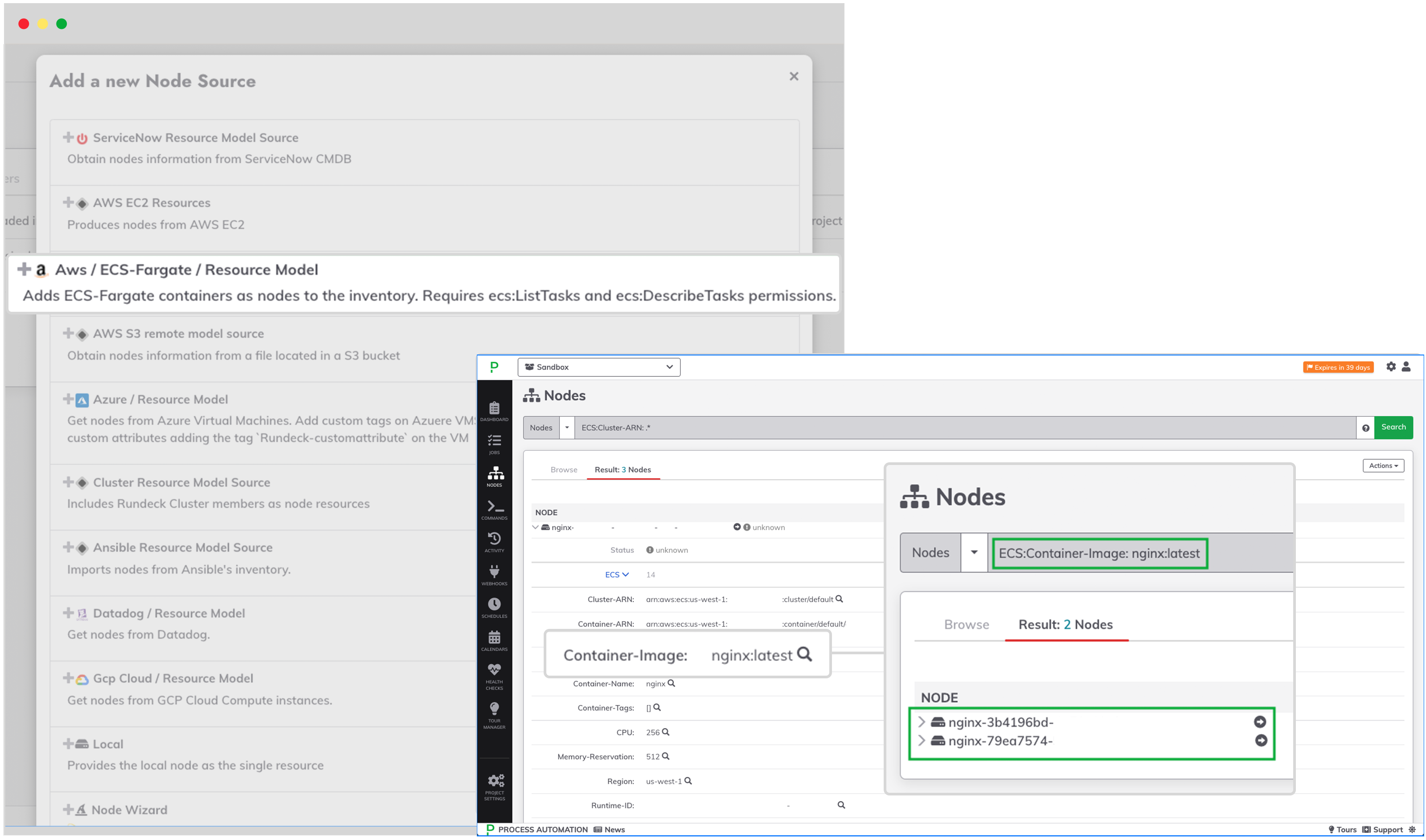Click the footer gear icon beside Support
The width and height of the screenshot is (1426, 840).
[1411, 830]
